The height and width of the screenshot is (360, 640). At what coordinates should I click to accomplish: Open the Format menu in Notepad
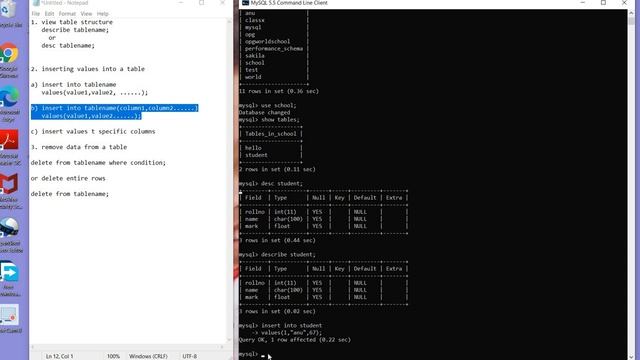[67, 13]
